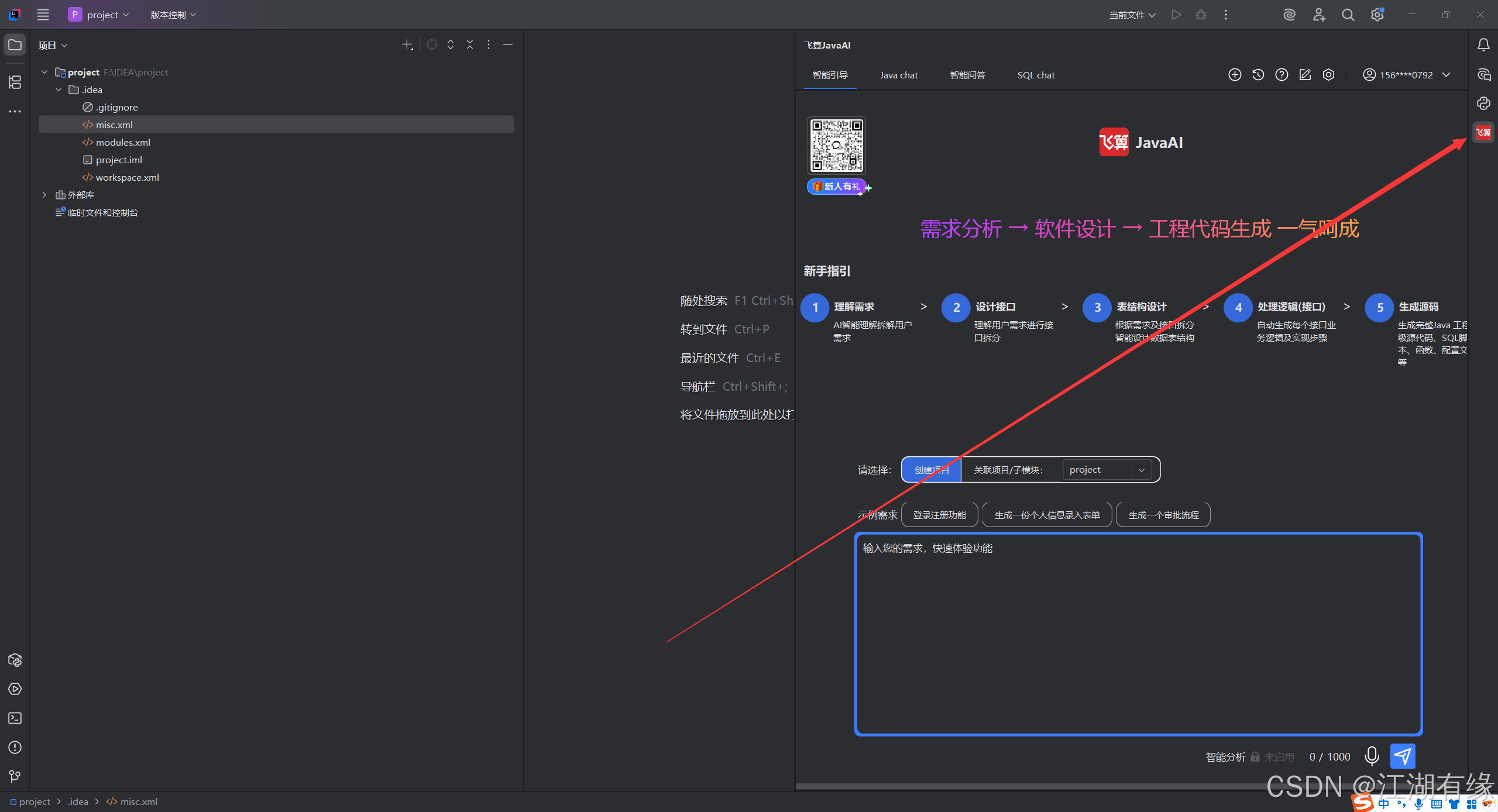This screenshot has height=812, width=1498.
Task: Click JavaAI edit note icon
Action: [1305, 75]
